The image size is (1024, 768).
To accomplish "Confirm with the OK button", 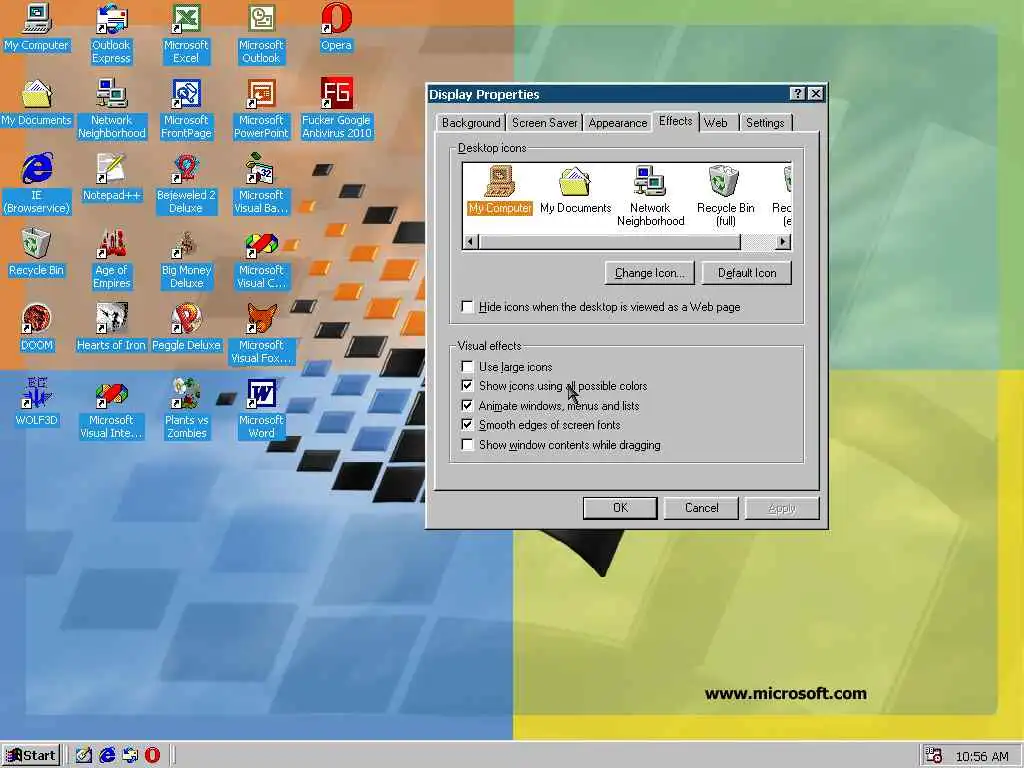I will (620, 508).
